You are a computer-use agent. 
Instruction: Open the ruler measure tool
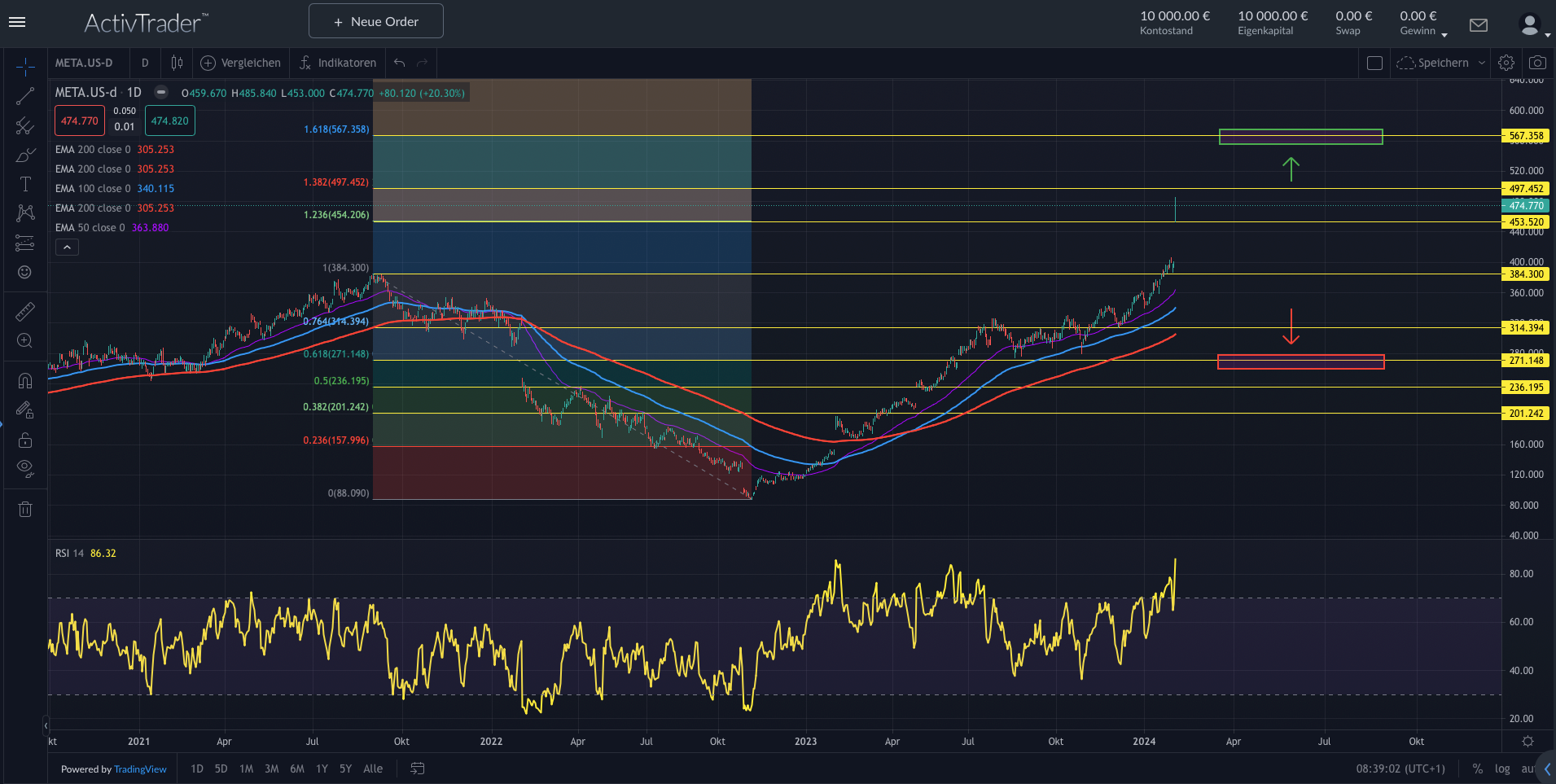[25, 312]
